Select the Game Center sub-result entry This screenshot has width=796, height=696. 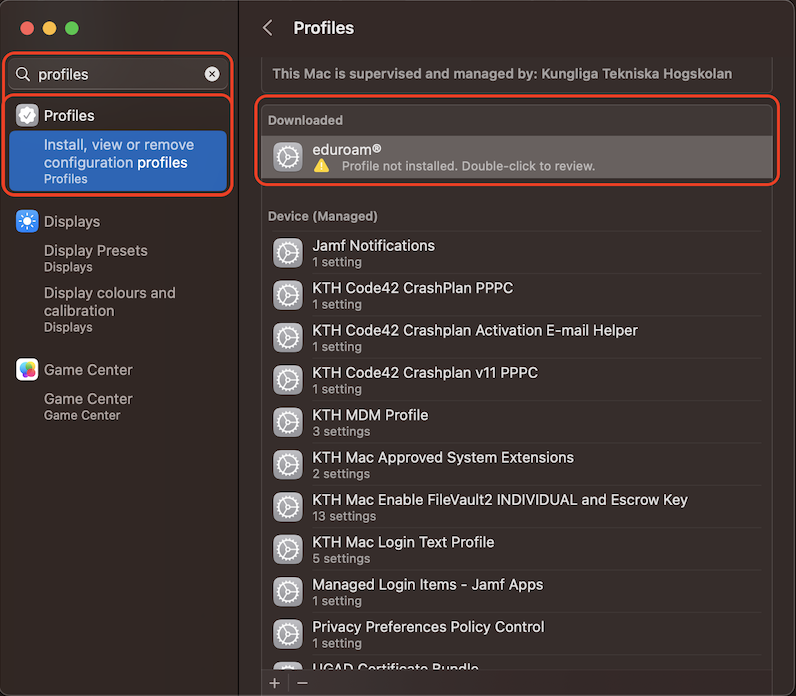[88, 405]
